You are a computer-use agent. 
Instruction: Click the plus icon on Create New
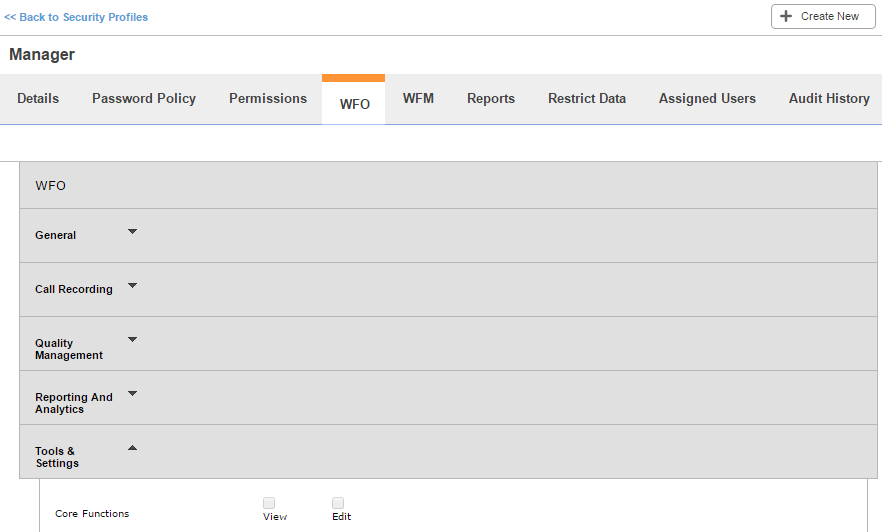[x=786, y=17]
